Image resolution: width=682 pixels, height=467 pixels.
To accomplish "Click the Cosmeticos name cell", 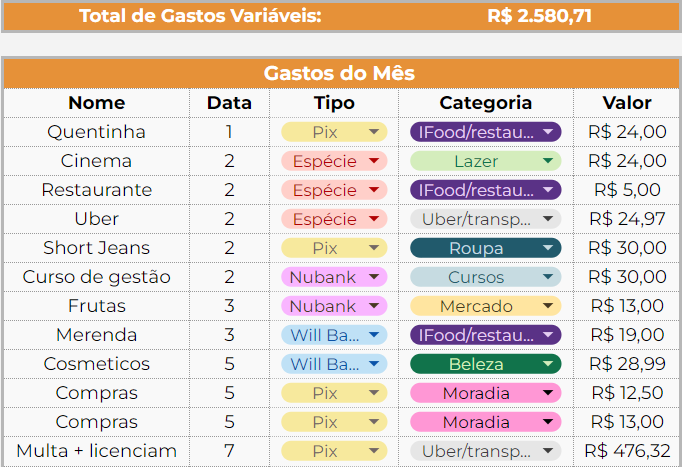I will click(97, 364).
